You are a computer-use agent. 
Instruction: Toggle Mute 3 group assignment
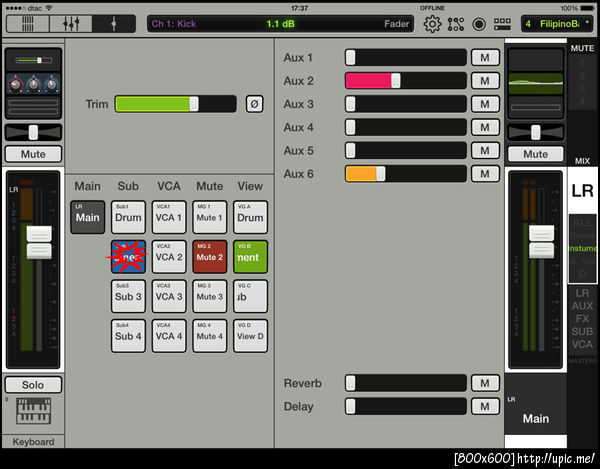point(210,296)
